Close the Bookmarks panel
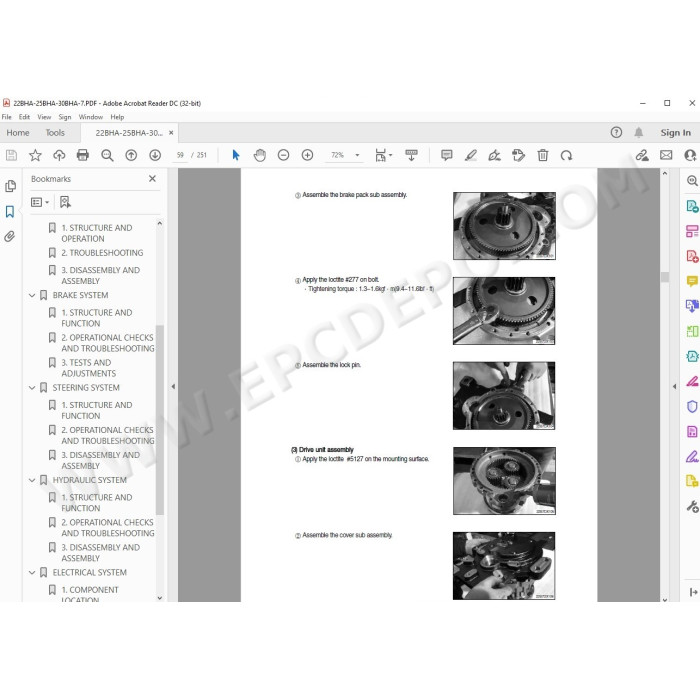The height and width of the screenshot is (700, 700). pos(152,179)
